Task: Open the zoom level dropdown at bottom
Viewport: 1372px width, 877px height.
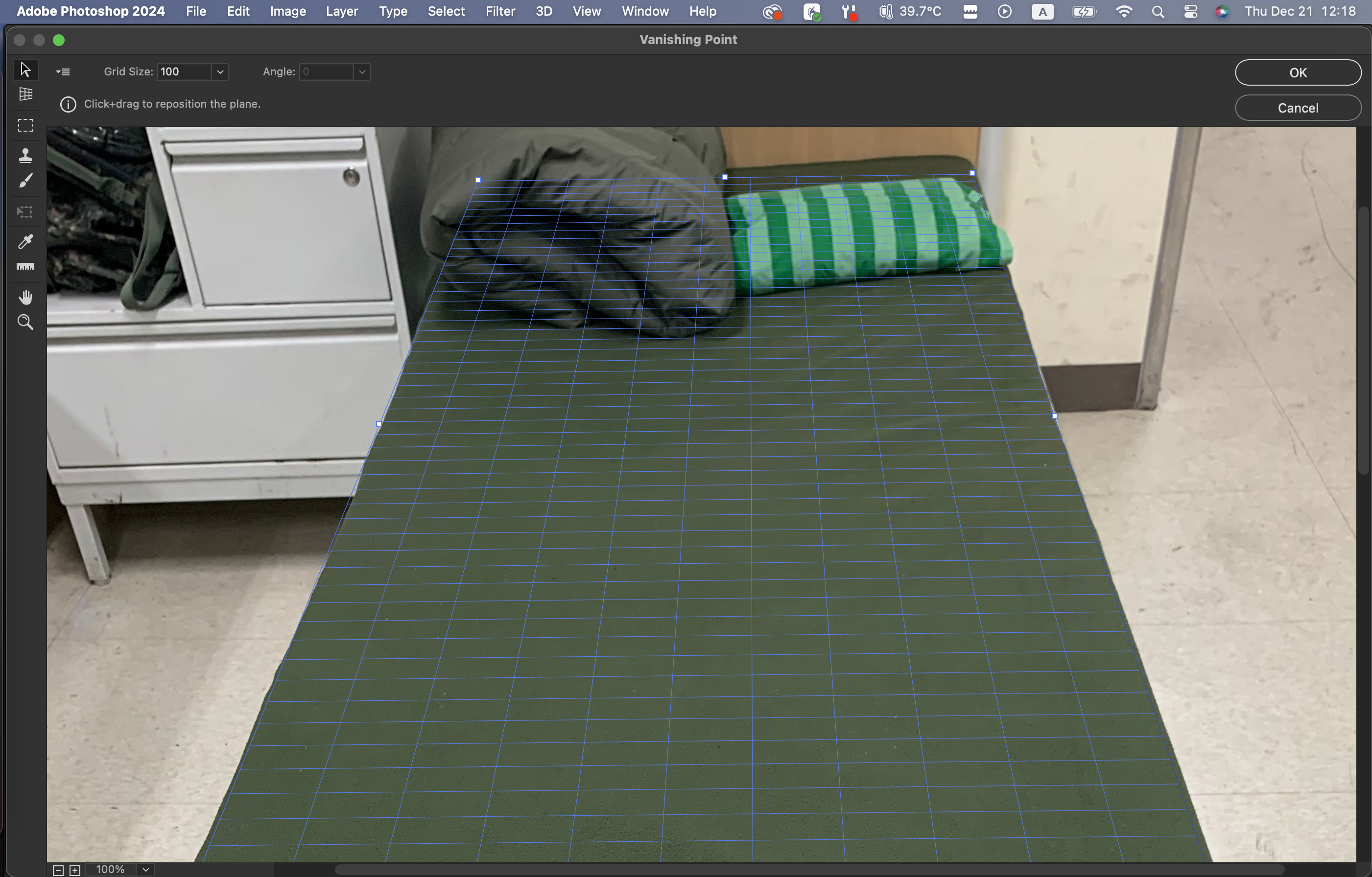Action: coord(146,870)
